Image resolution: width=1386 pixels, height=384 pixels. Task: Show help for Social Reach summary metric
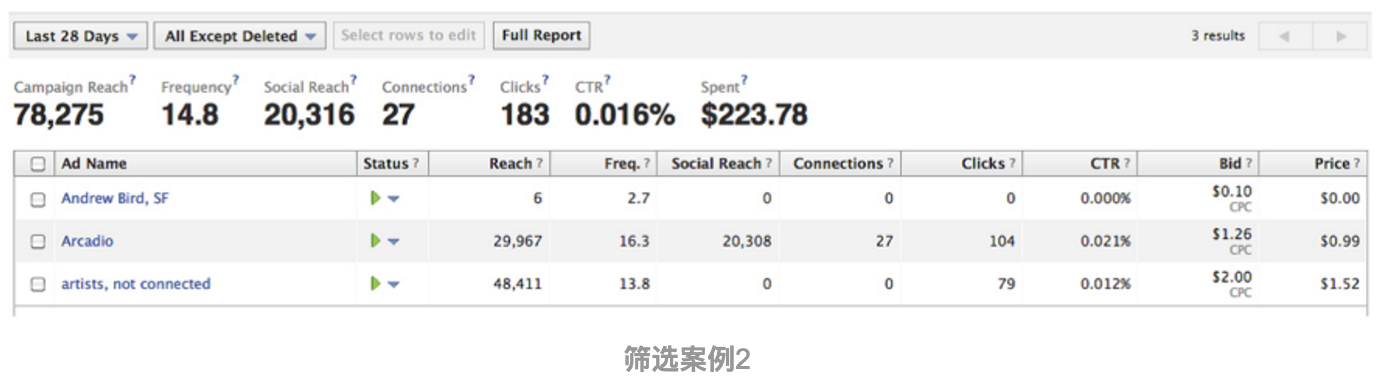click(x=354, y=80)
